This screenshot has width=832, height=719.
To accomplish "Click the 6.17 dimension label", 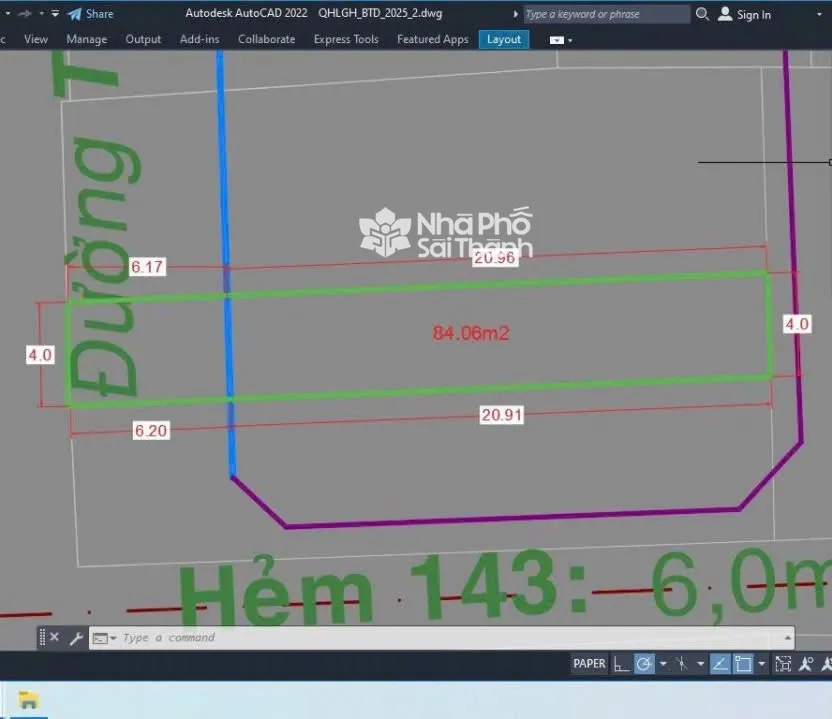I will click(147, 267).
